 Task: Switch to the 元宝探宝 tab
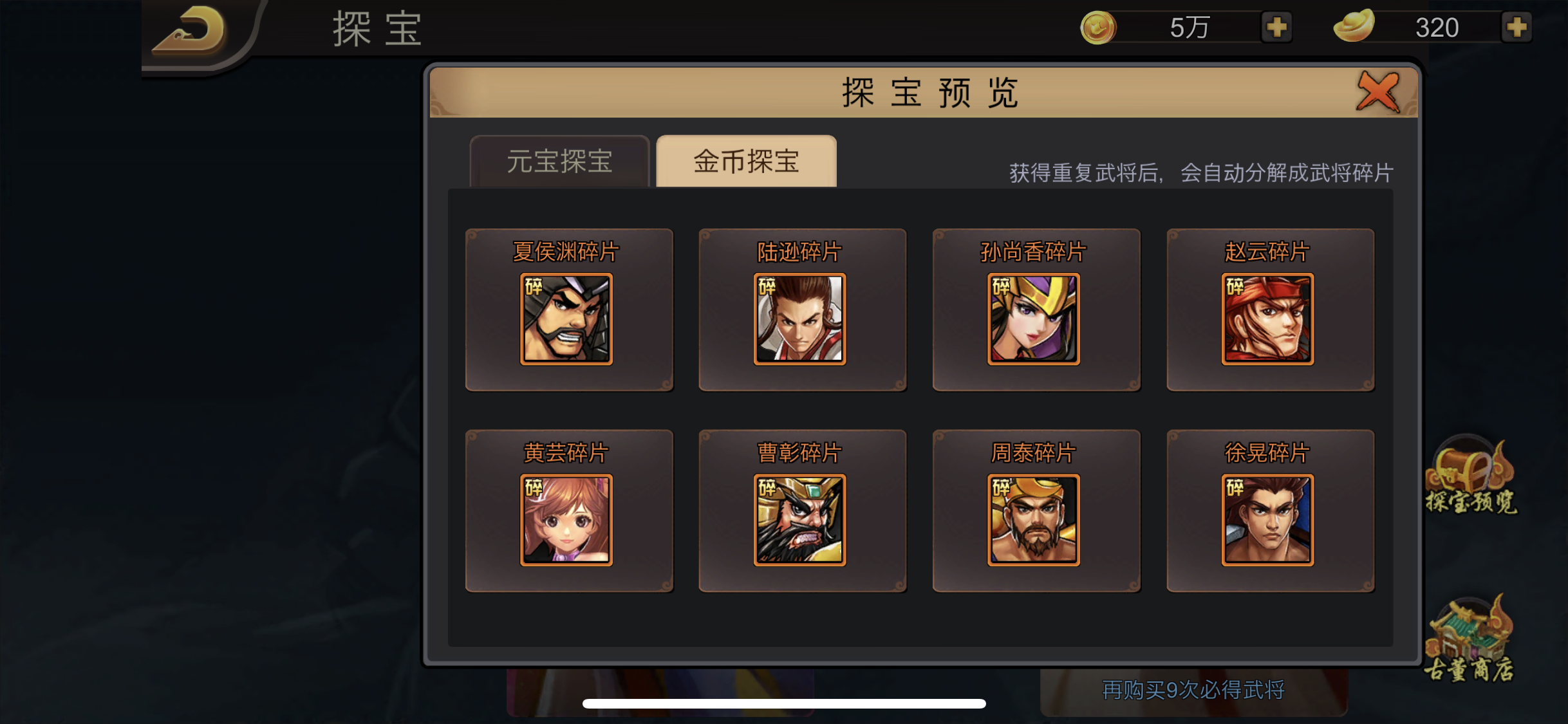(x=559, y=161)
